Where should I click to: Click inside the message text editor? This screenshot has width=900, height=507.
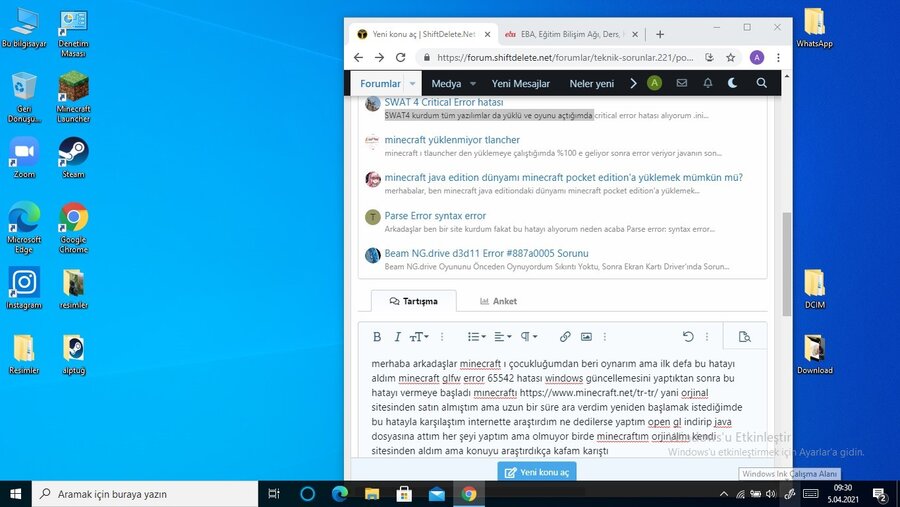pos(562,407)
